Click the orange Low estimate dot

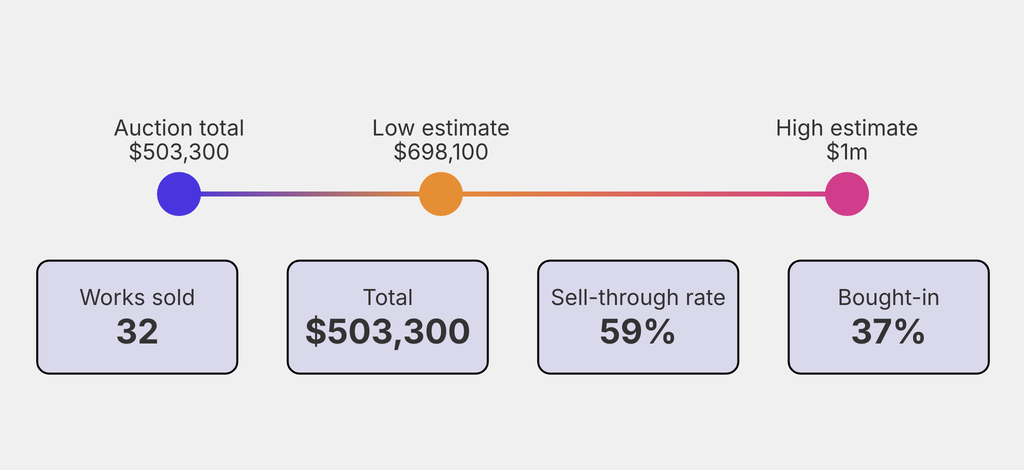pos(441,194)
